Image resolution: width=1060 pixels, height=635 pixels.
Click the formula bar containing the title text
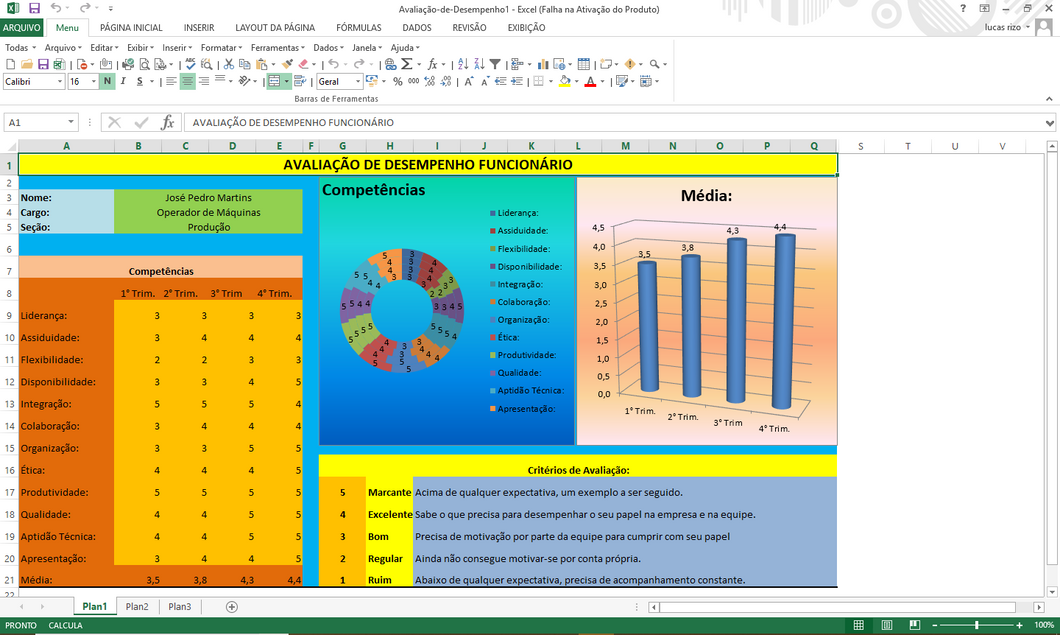click(x=600, y=123)
